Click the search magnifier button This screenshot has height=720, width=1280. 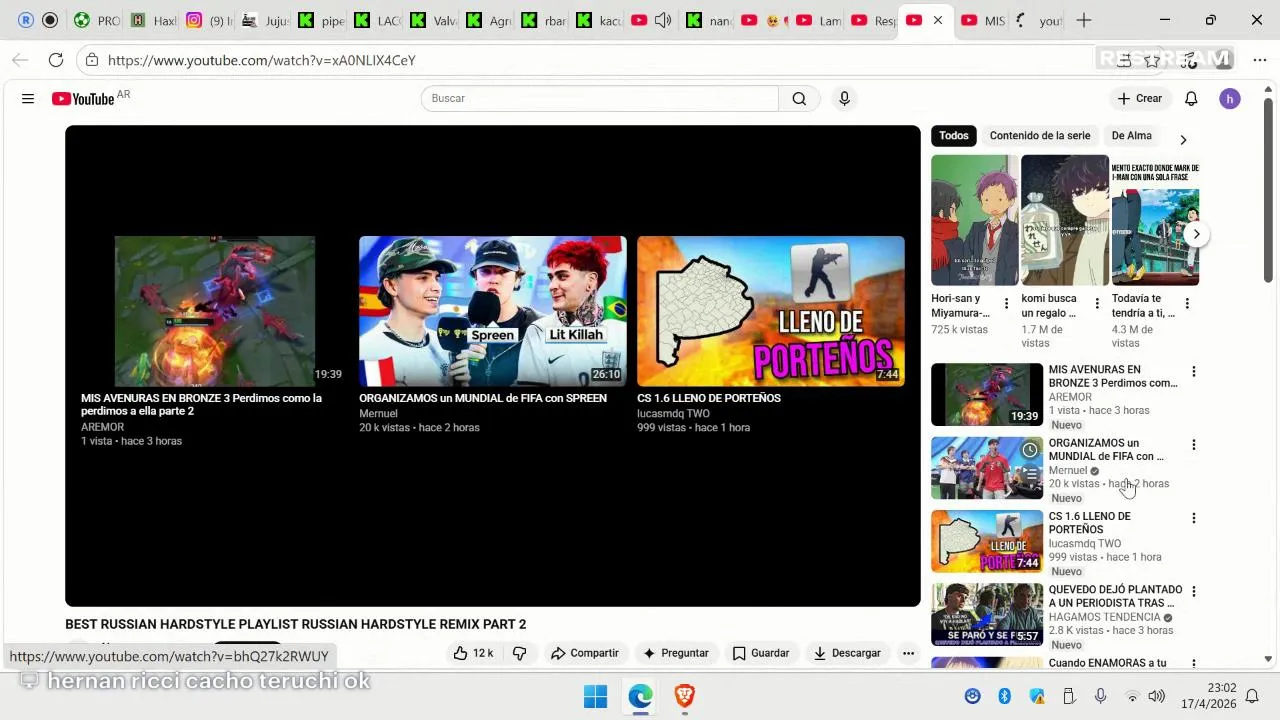799,98
